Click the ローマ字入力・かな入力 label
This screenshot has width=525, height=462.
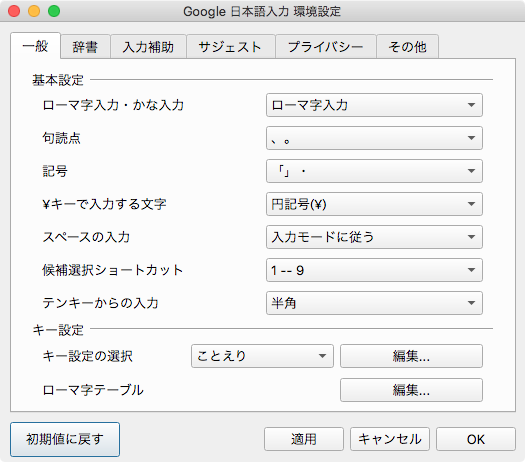click(113, 105)
